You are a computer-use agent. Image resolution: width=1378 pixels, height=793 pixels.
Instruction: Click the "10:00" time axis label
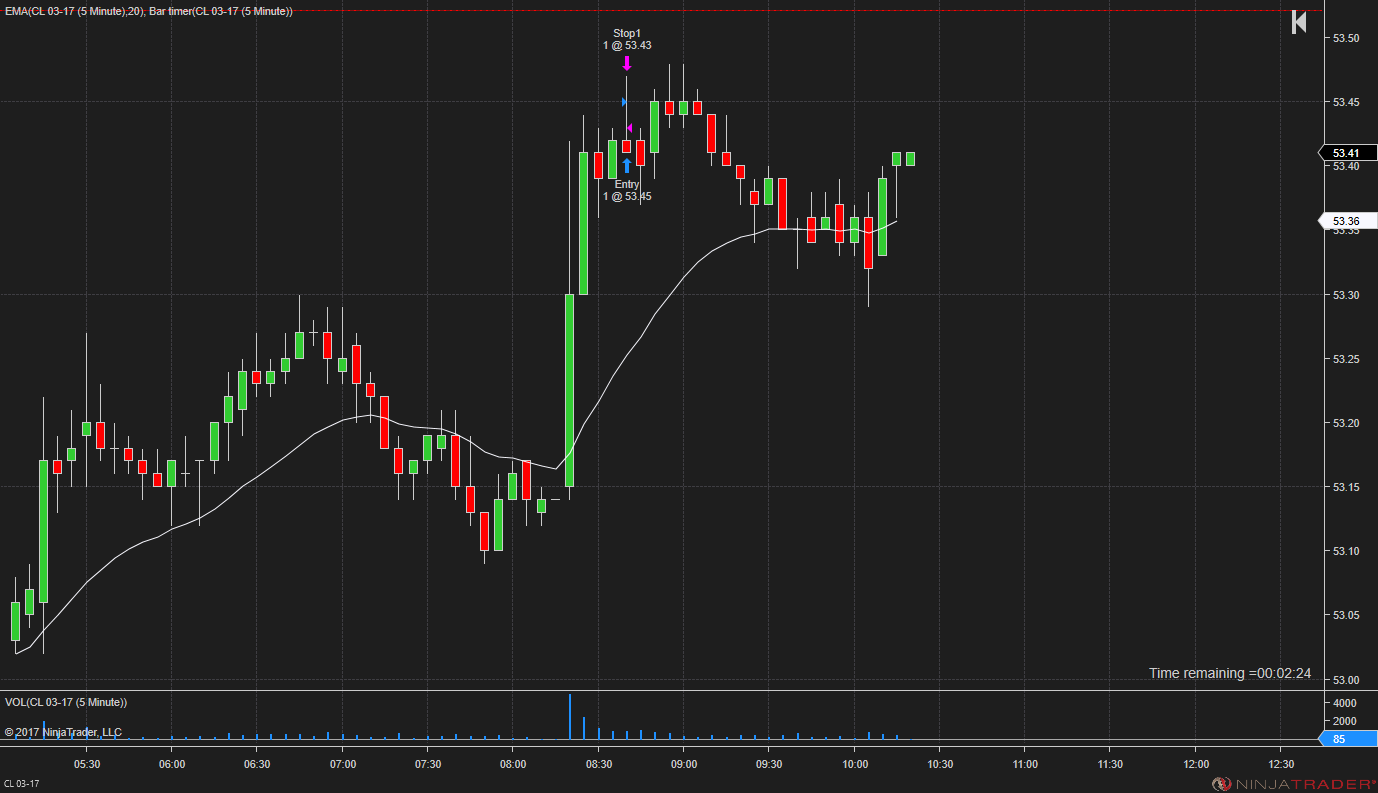854,764
